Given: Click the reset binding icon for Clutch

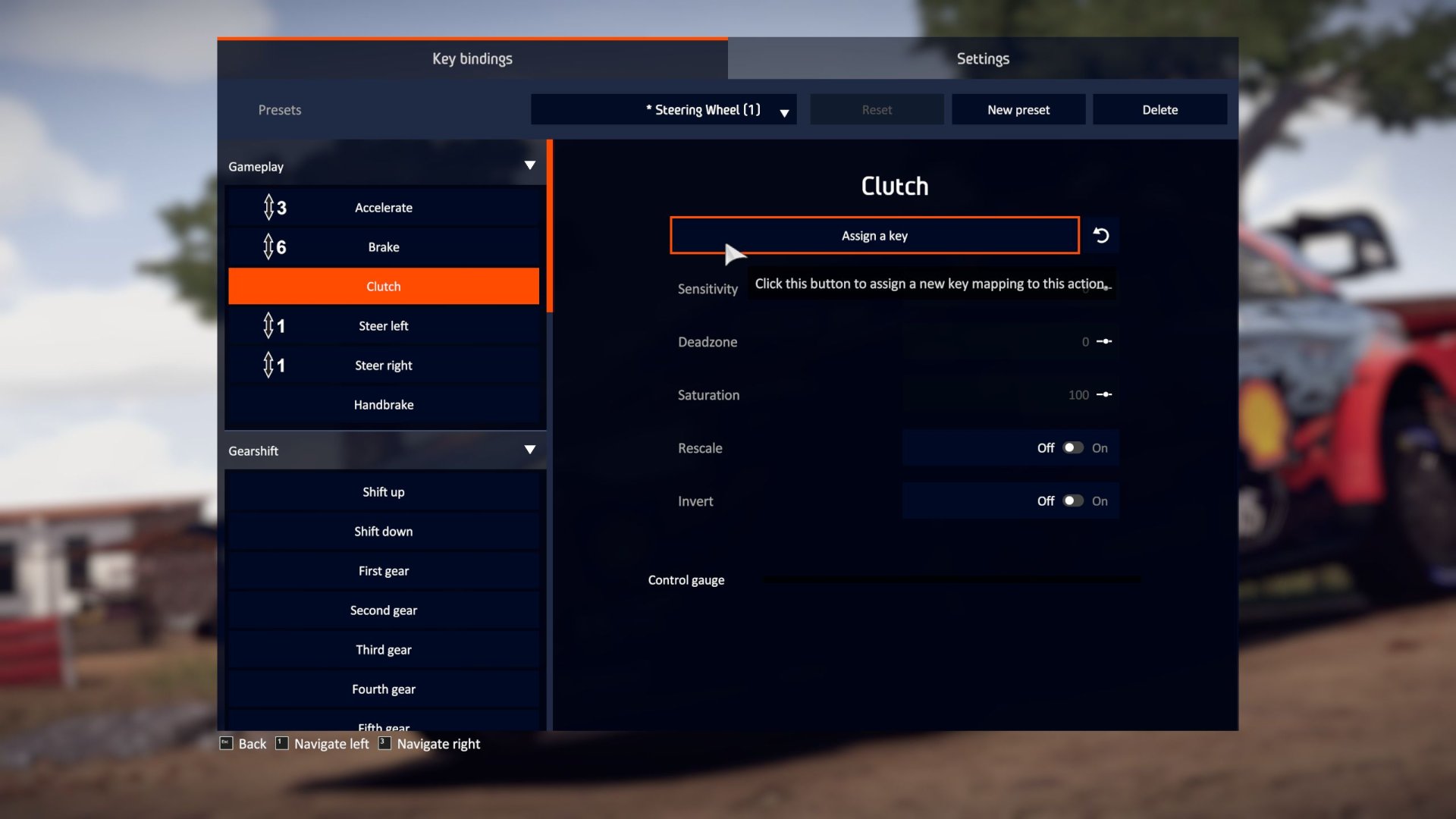Looking at the screenshot, I should tap(1100, 235).
